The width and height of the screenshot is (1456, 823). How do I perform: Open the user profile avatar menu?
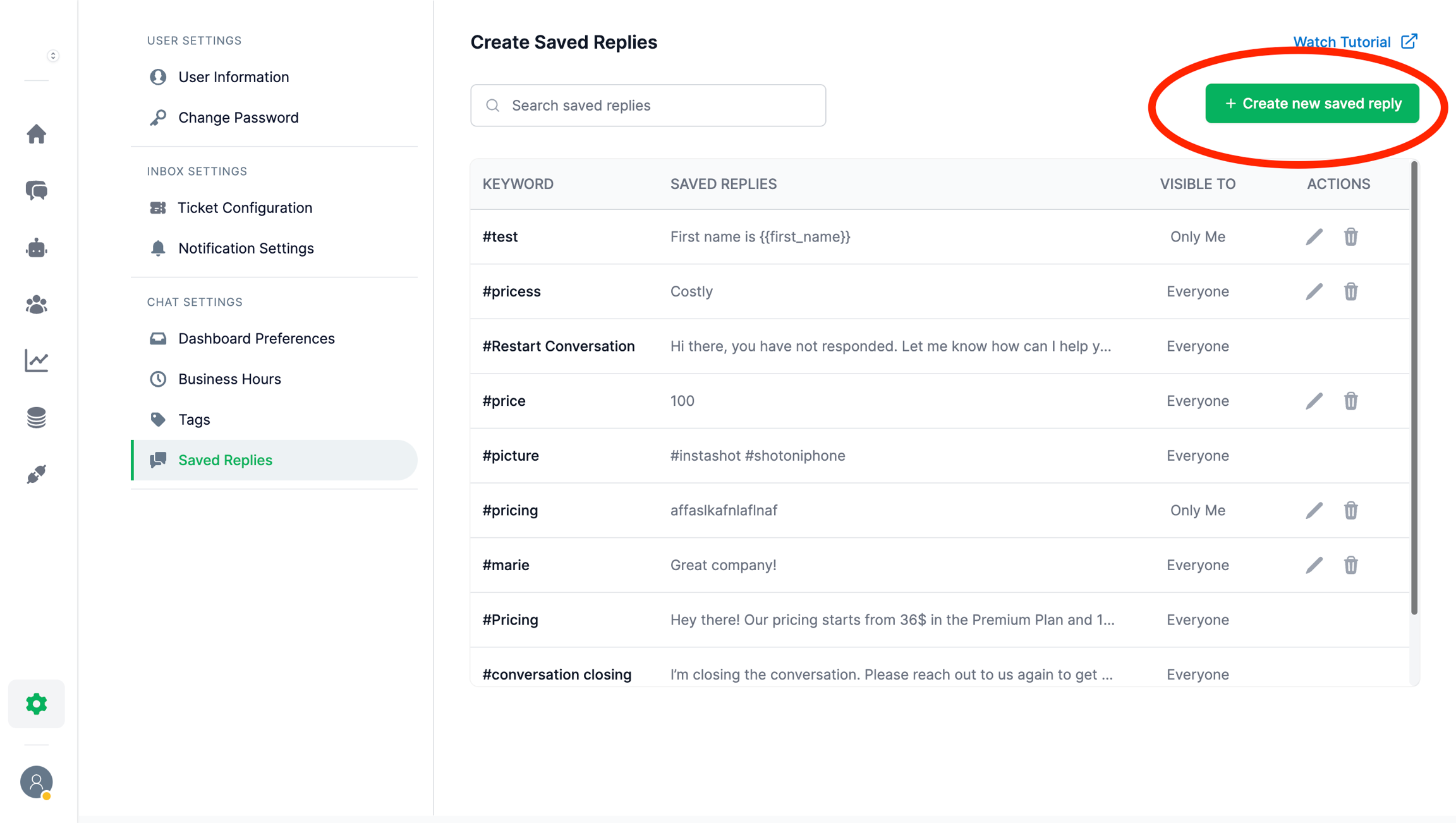point(37,782)
